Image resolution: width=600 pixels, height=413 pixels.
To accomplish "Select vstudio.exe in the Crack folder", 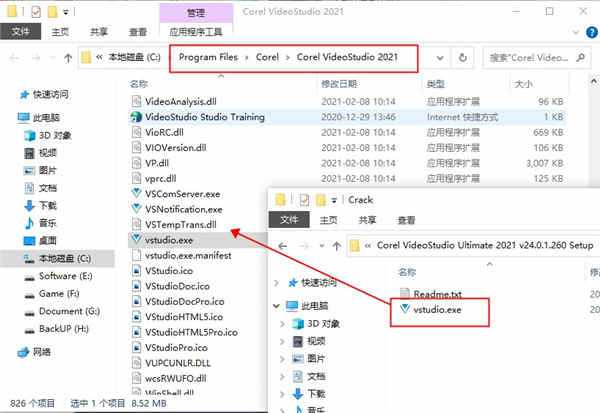I will [x=437, y=310].
